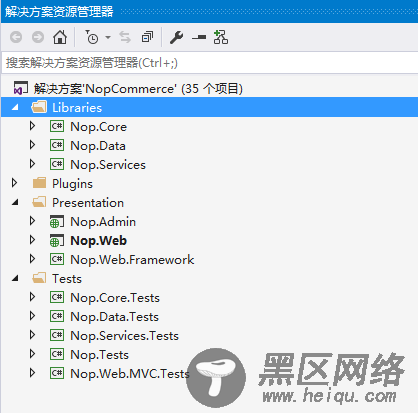Screen dimensions: 418x413
Task: Click the Nop.Tests C# icon
Action: click(x=57, y=354)
